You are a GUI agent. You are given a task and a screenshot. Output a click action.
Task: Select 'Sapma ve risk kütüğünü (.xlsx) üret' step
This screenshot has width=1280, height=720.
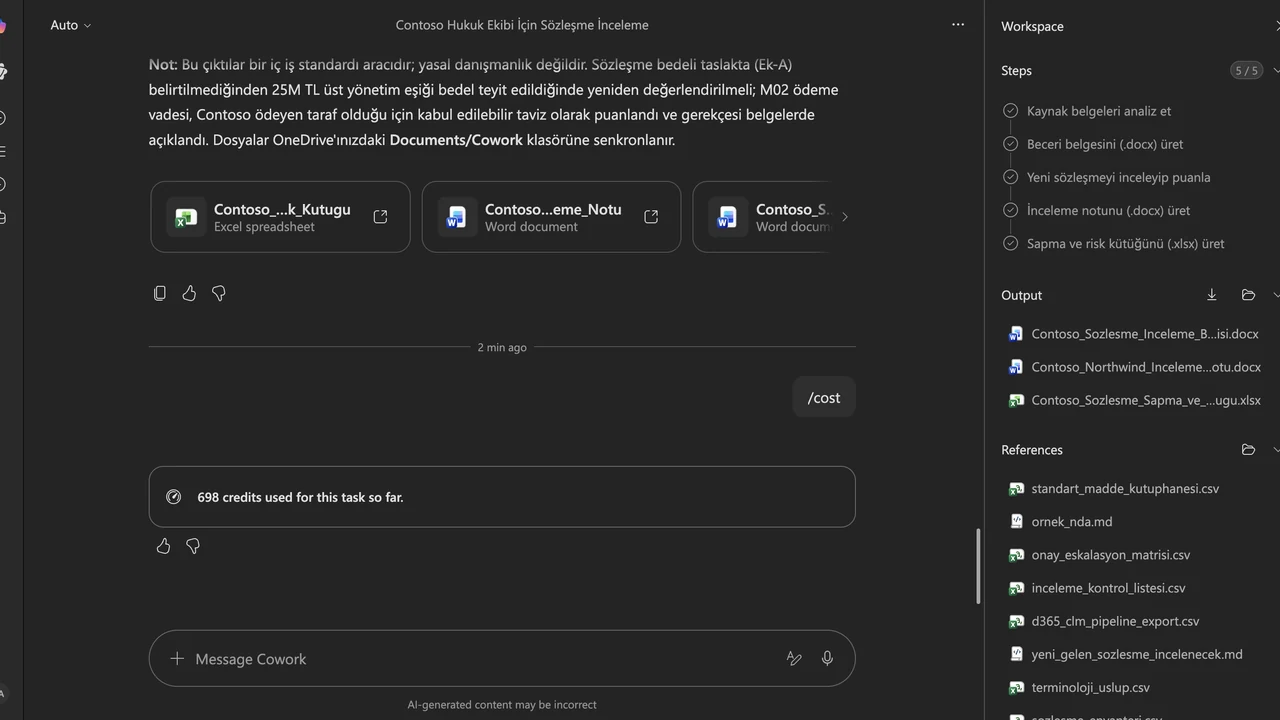1125,243
